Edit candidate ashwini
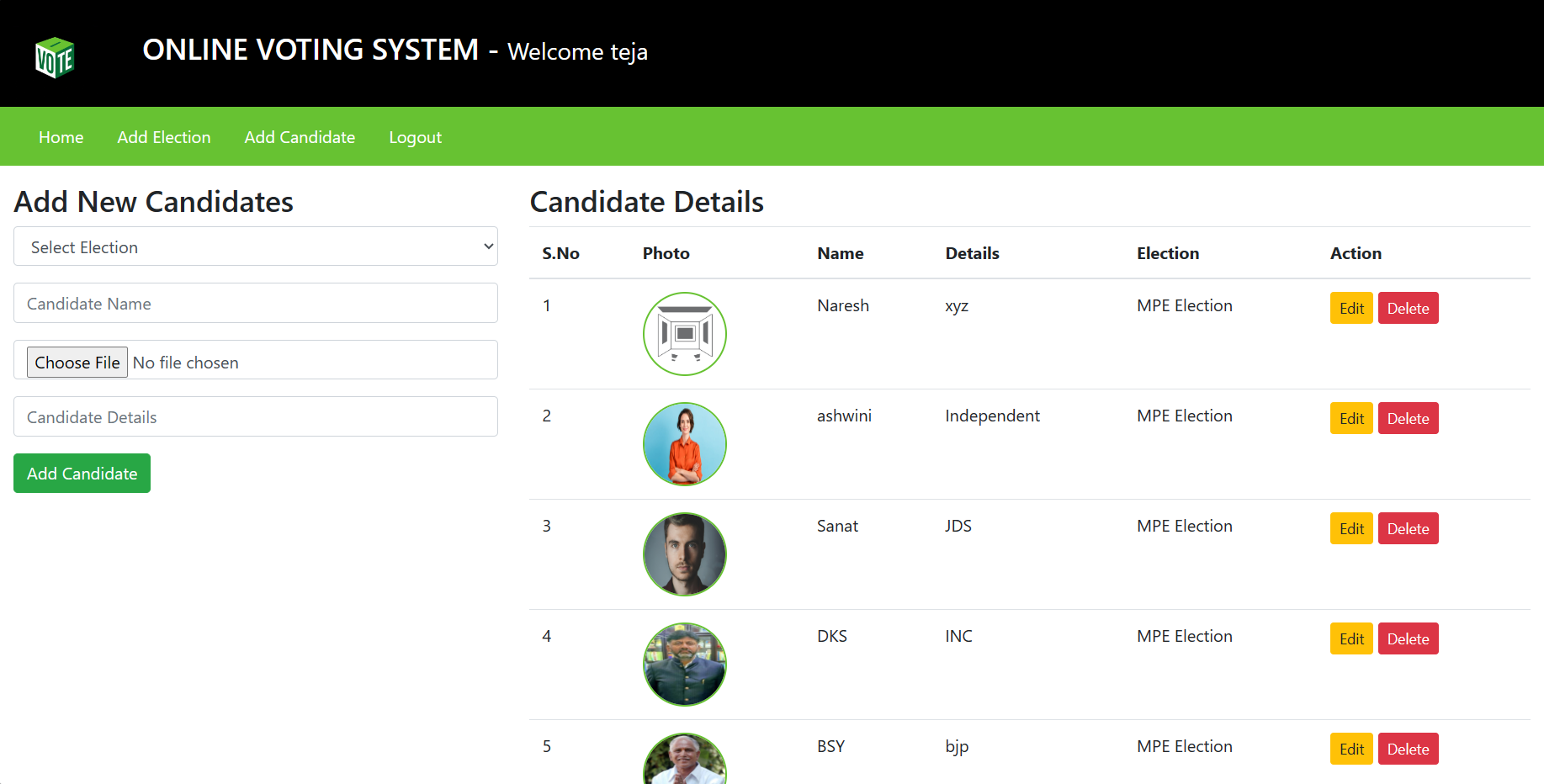 [1351, 418]
